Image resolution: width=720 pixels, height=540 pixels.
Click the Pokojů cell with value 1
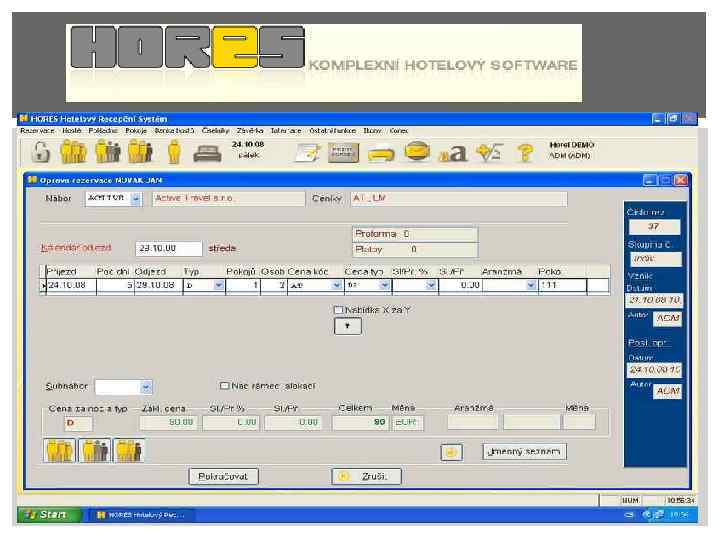click(242, 285)
